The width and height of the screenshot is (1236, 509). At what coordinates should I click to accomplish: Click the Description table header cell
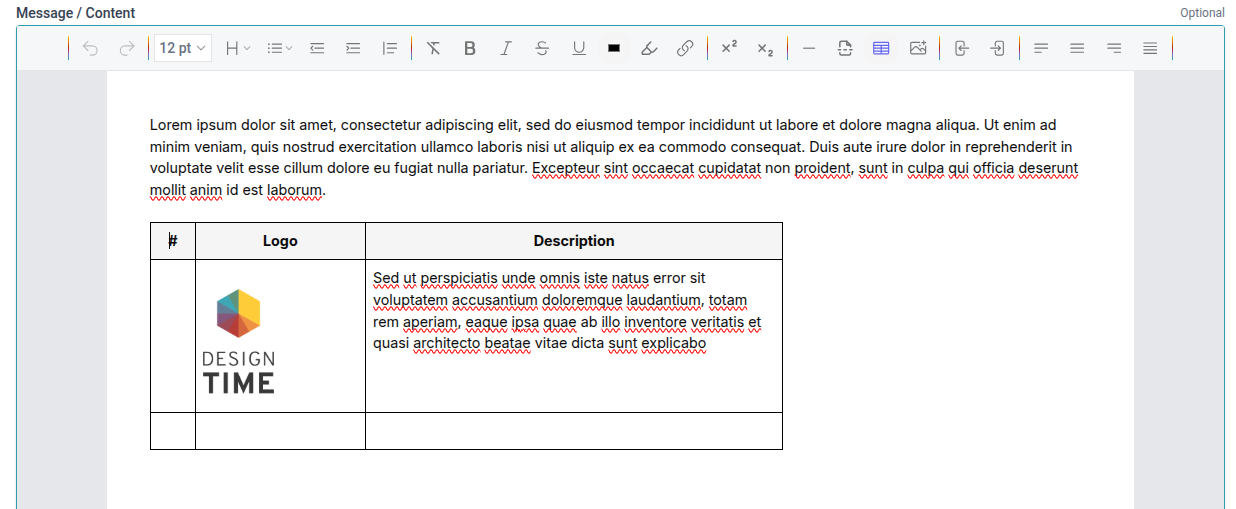(573, 241)
